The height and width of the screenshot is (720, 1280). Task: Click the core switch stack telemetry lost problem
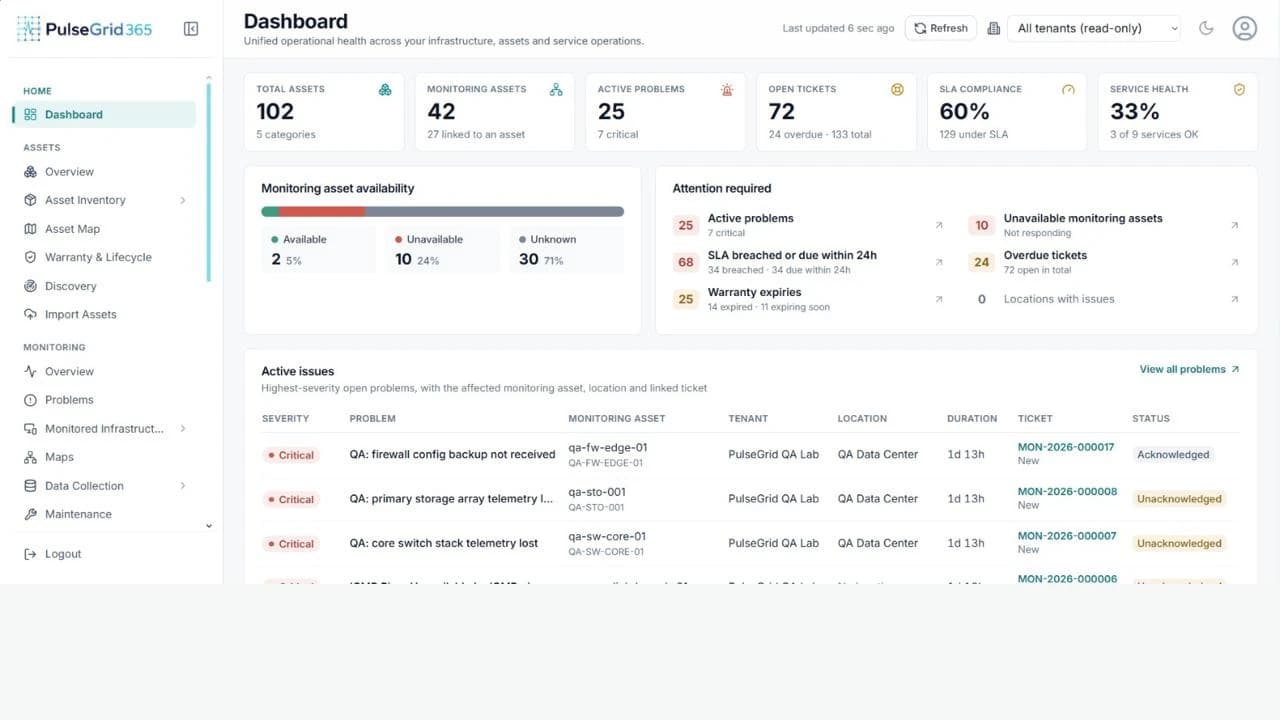[443, 543]
